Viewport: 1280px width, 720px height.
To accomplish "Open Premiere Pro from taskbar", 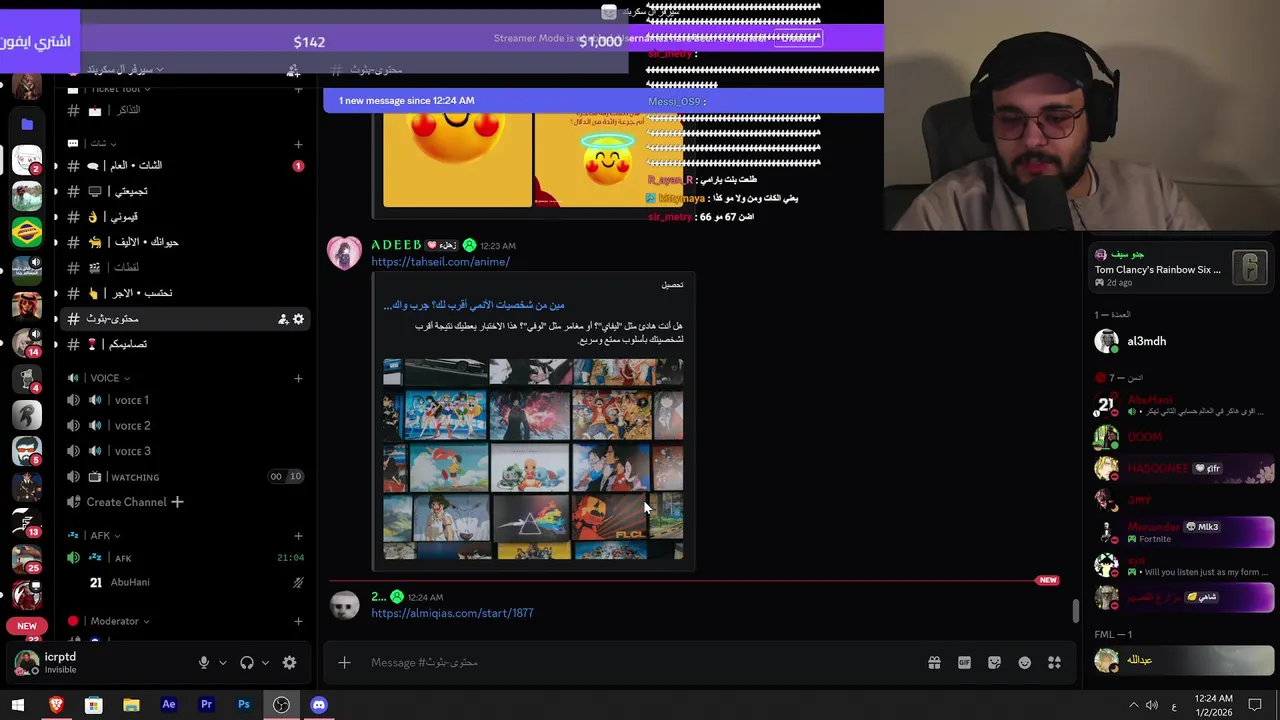I will coord(206,705).
